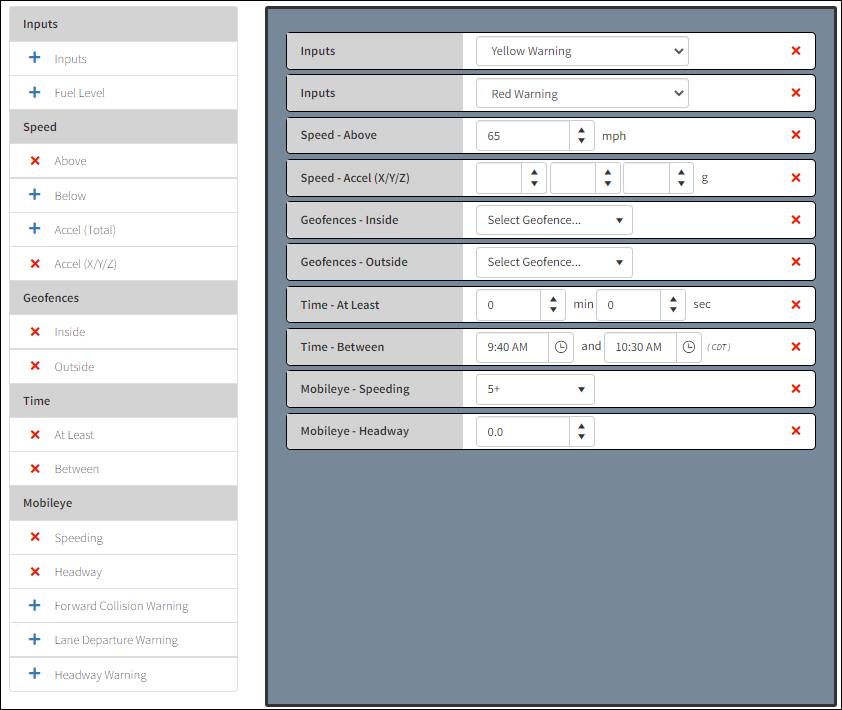
Task: Click the Time section header on the left
Action: [124, 401]
